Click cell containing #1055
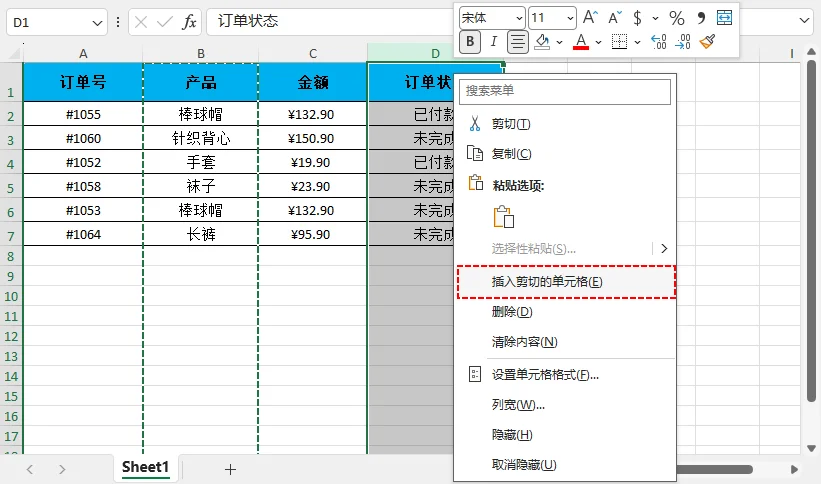Viewport: 821px width, 484px height. pos(83,114)
